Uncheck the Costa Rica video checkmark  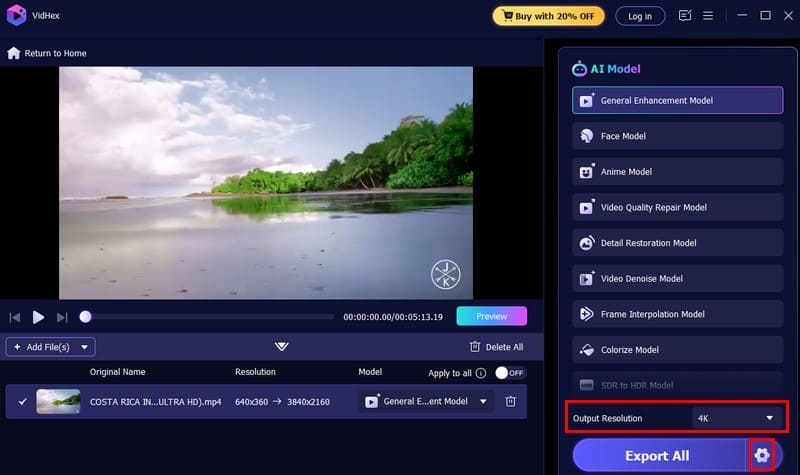22,402
